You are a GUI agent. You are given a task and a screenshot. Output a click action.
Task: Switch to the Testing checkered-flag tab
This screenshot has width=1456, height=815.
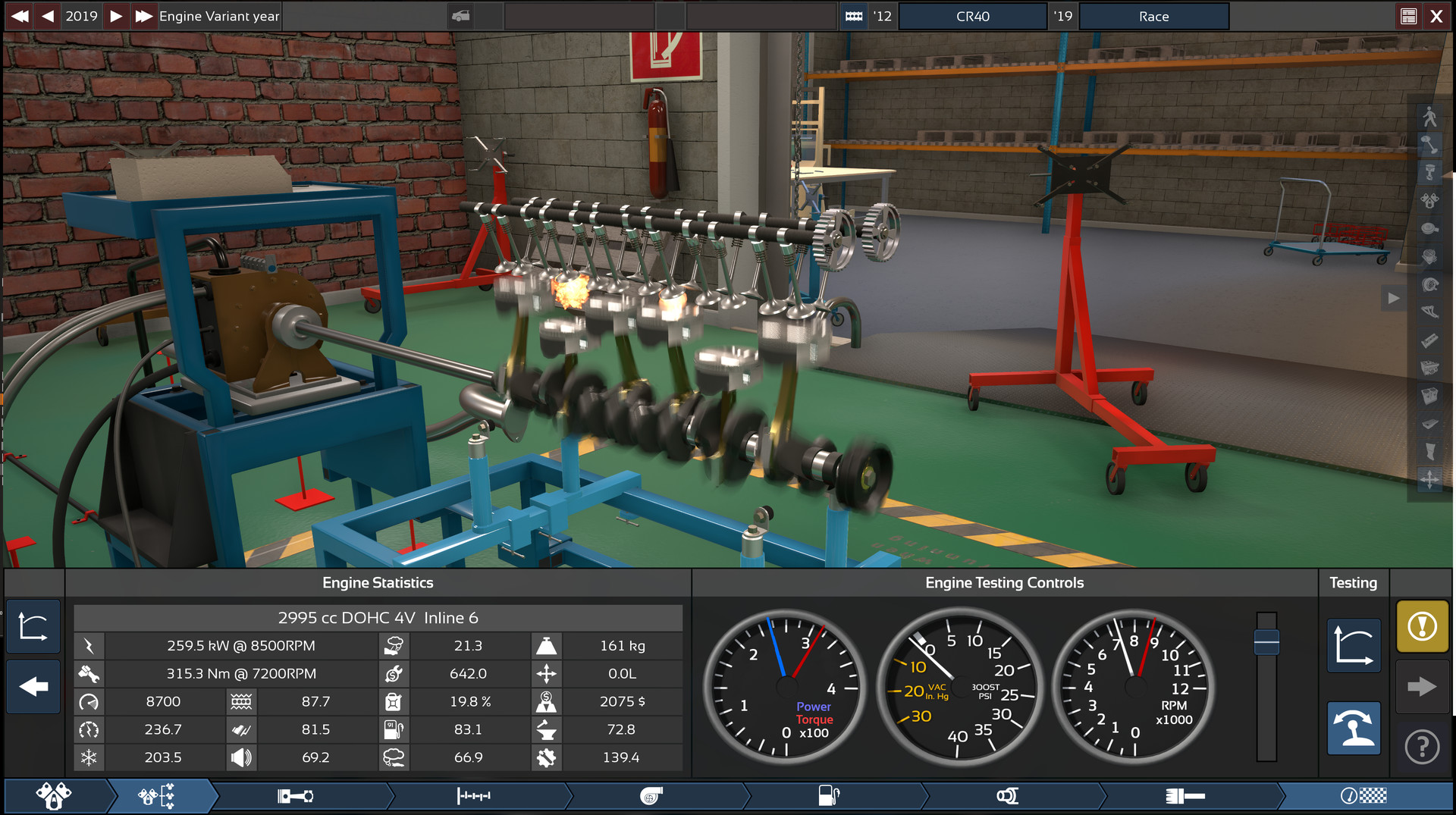1365,796
